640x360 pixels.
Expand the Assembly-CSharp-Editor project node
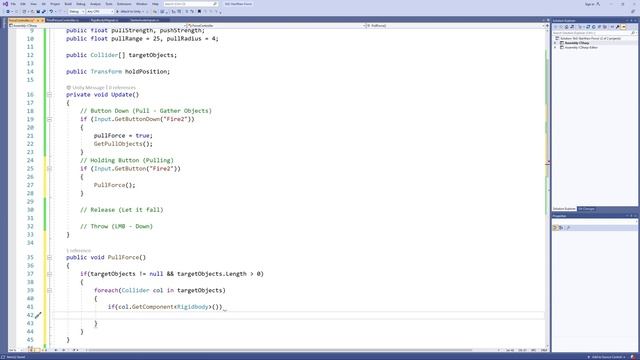555,47
